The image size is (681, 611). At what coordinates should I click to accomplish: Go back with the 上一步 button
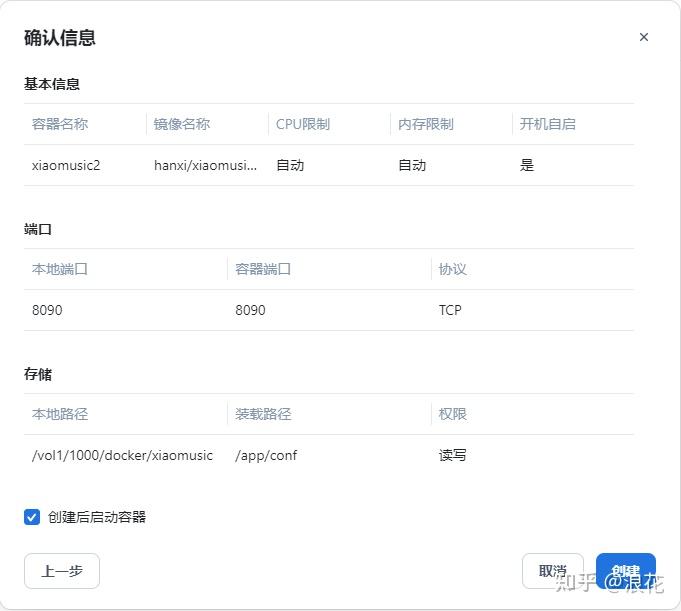point(62,571)
